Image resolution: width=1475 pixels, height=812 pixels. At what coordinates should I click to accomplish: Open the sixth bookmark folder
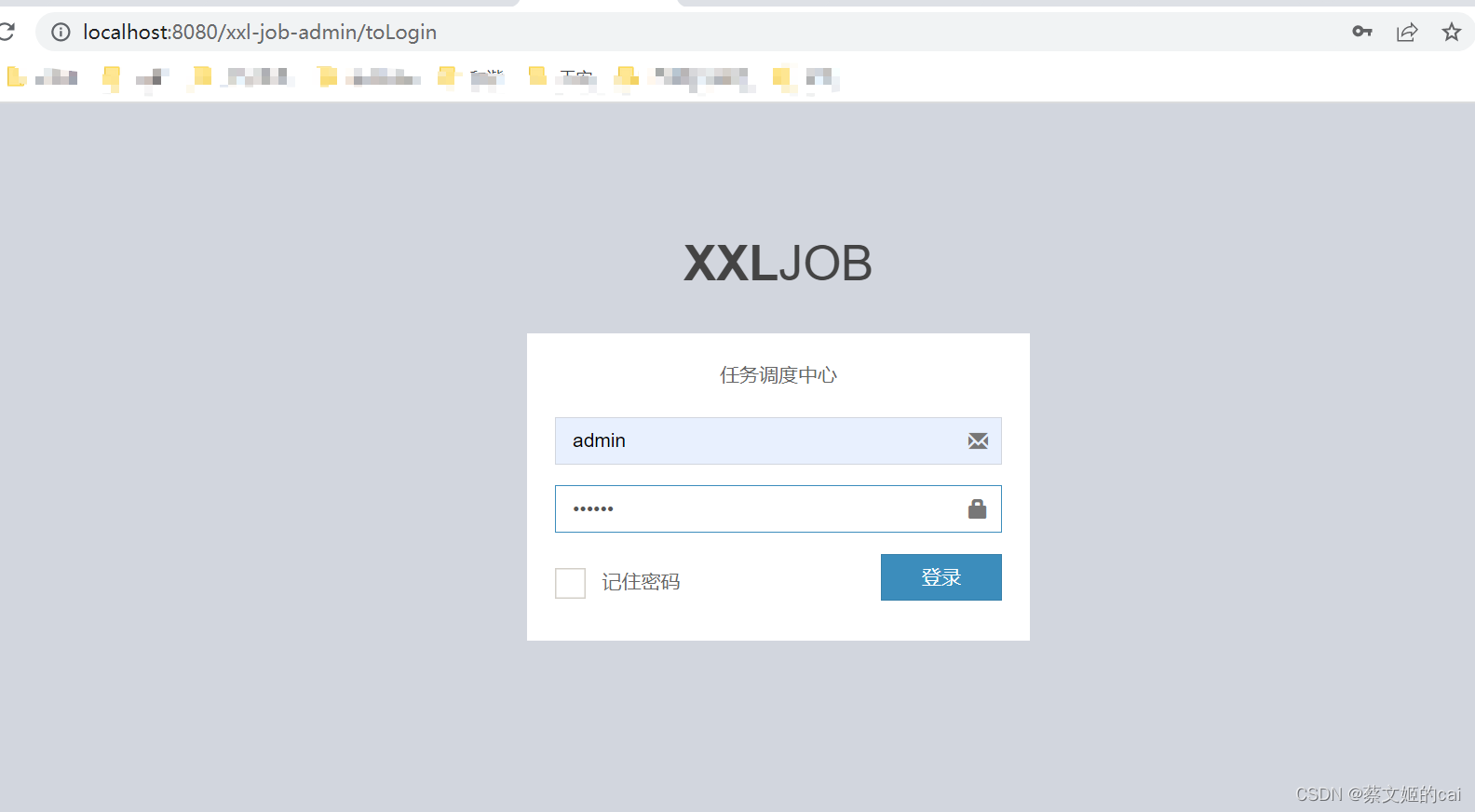tap(562, 77)
